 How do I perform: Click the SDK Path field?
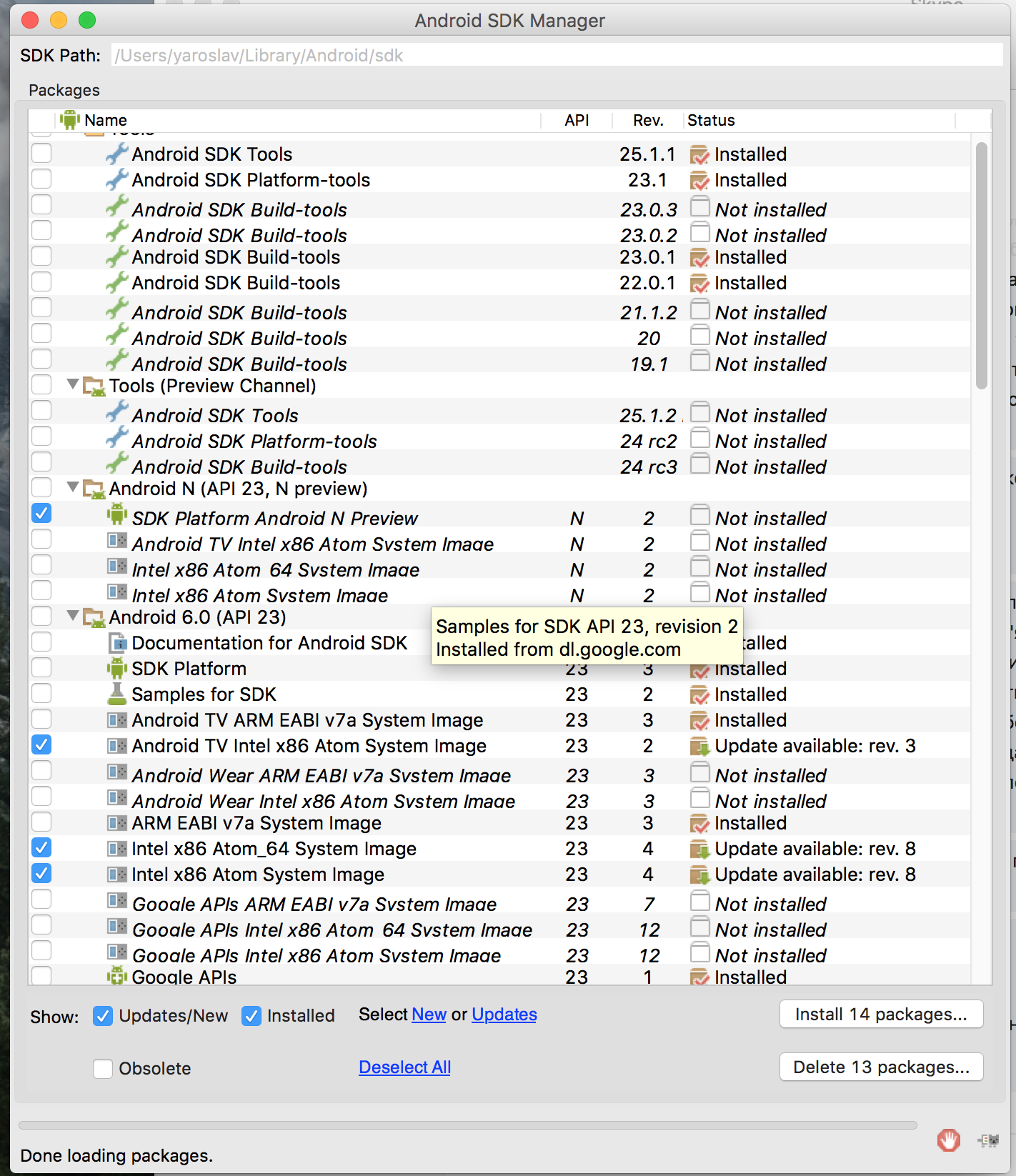coord(557,55)
